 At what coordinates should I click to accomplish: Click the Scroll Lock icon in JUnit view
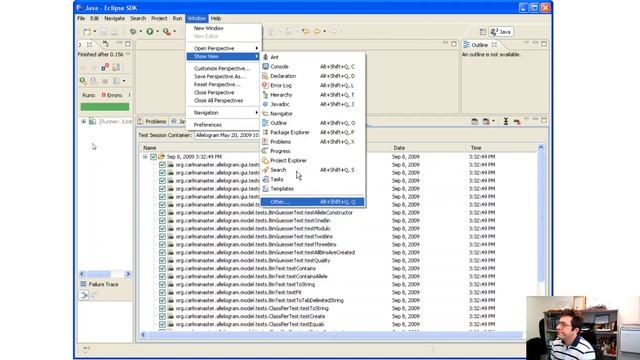point(116,67)
